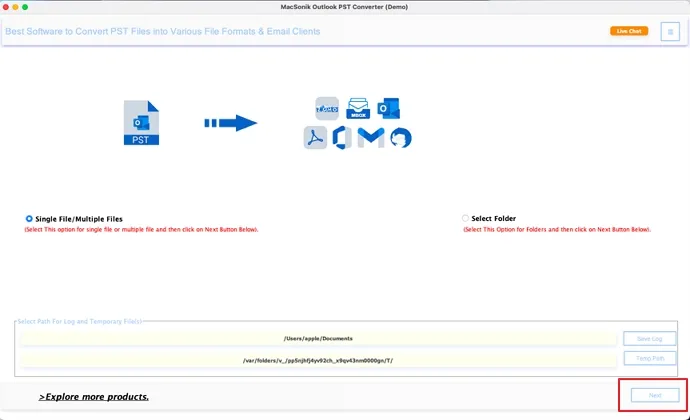Start a Live Chat session
Viewport: 690px width, 420px height.
pos(629,31)
